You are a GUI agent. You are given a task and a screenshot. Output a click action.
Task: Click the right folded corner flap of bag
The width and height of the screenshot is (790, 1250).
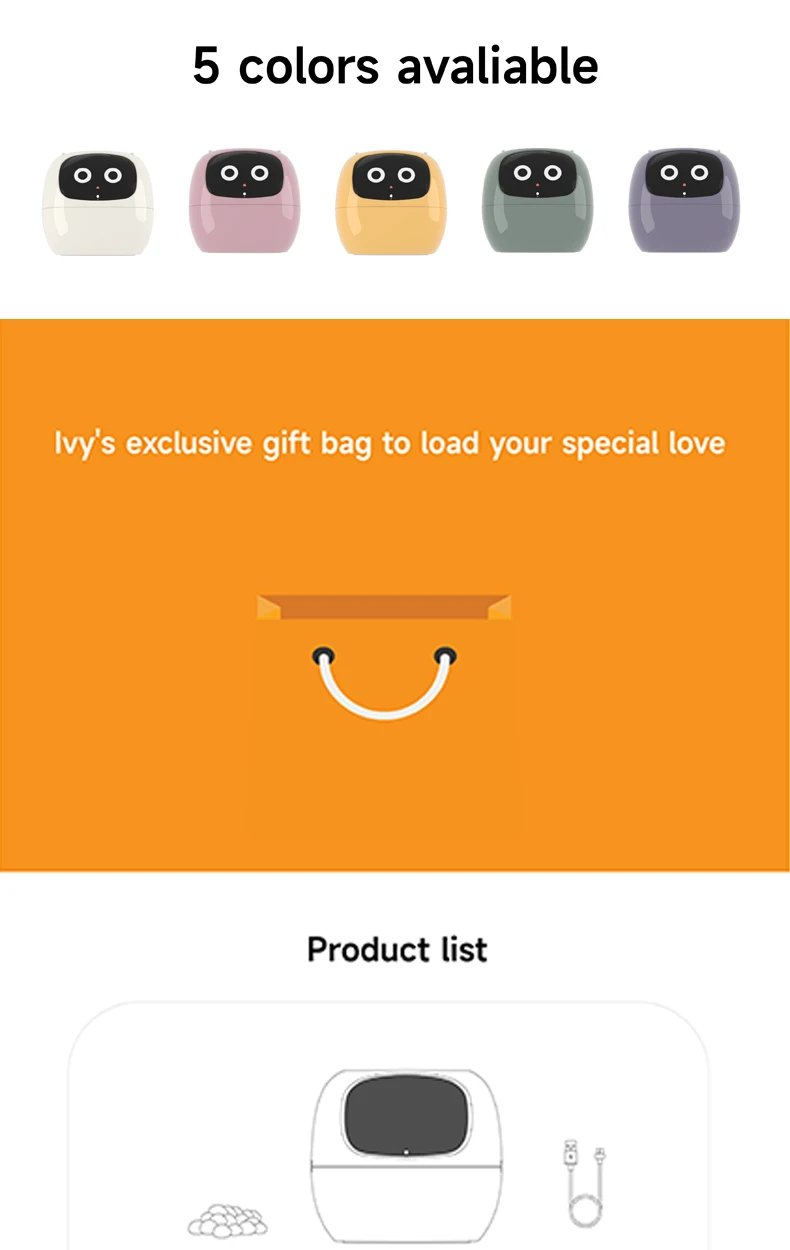(502, 607)
